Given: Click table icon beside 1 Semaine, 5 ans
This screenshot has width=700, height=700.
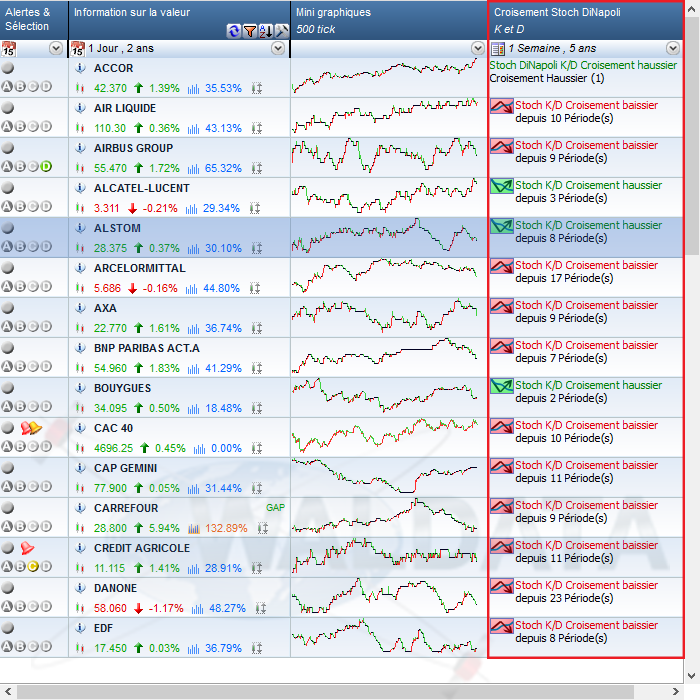Looking at the screenshot, I should 497,48.
